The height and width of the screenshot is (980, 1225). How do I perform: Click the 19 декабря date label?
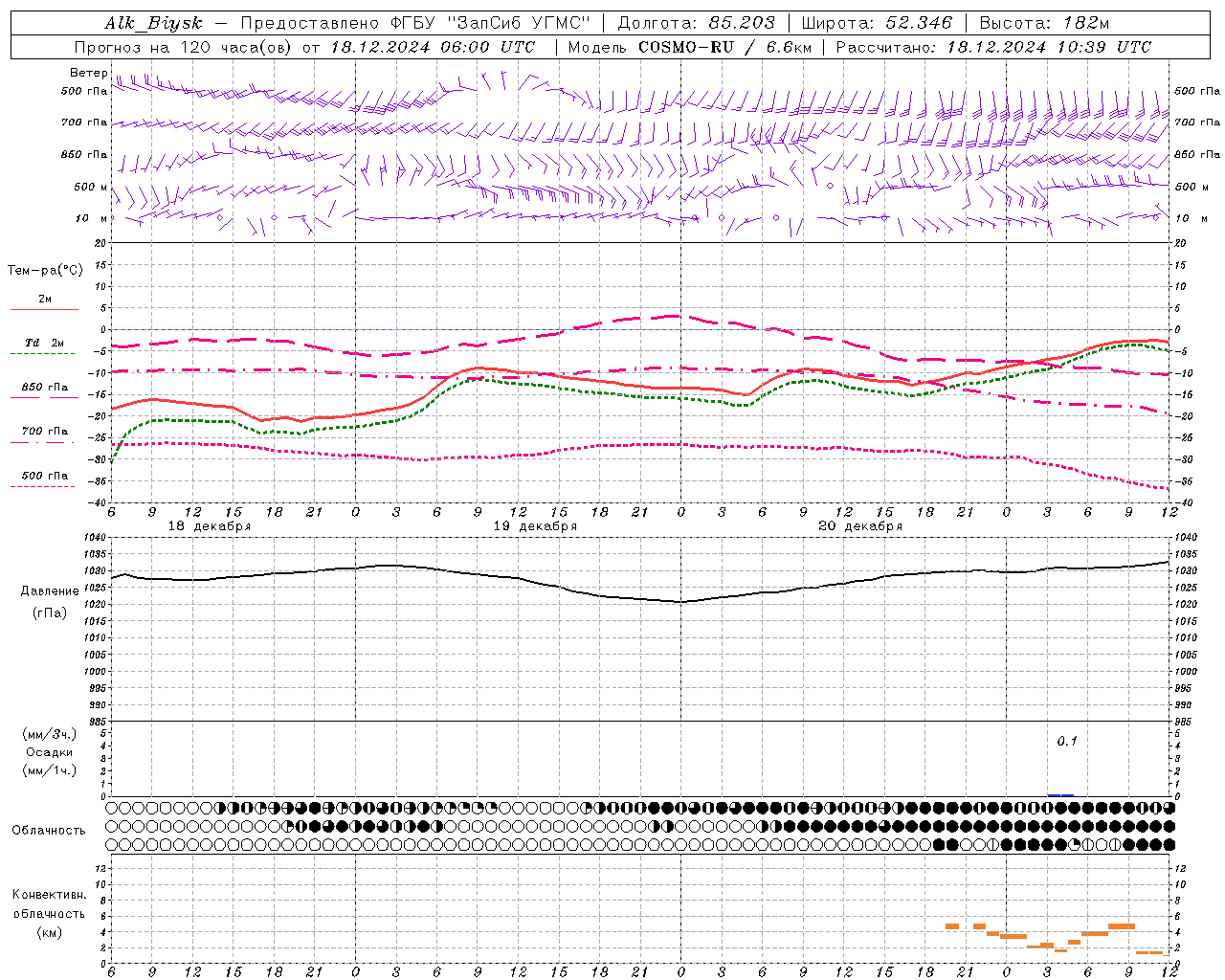click(x=535, y=526)
